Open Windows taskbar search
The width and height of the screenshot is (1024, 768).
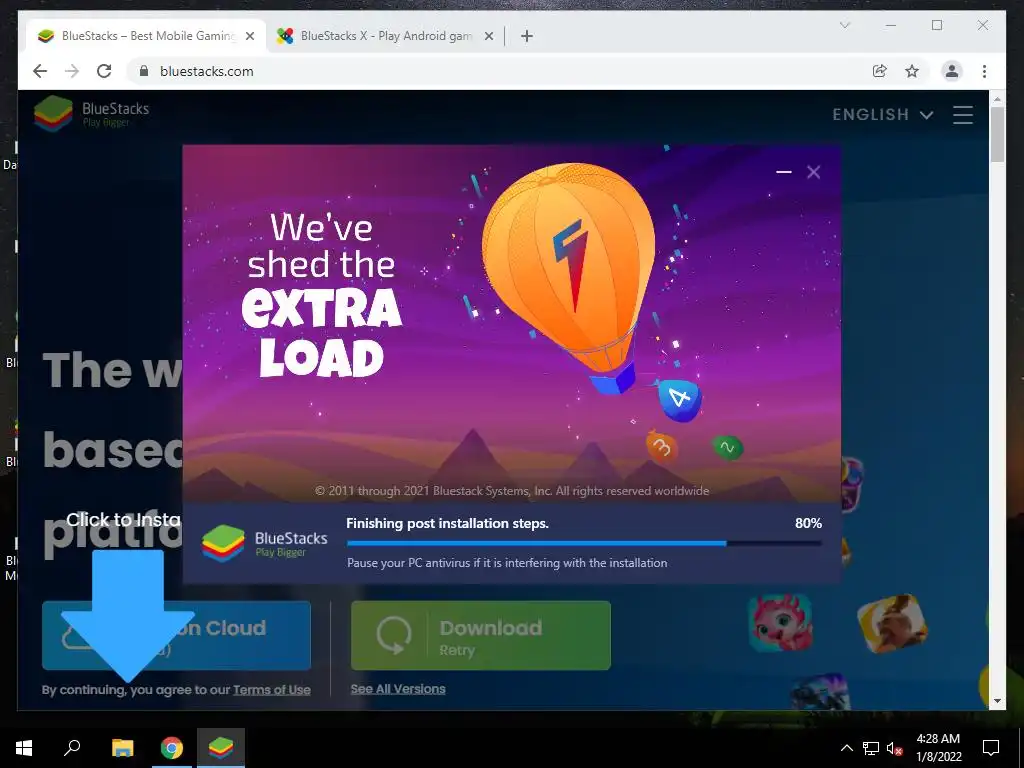click(72, 748)
